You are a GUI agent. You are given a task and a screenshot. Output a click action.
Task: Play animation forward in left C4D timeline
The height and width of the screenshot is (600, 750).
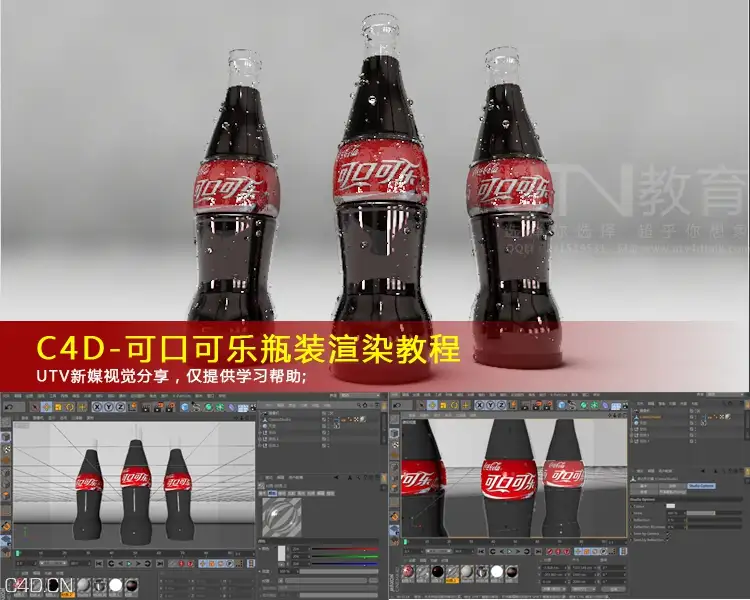click(x=128, y=564)
